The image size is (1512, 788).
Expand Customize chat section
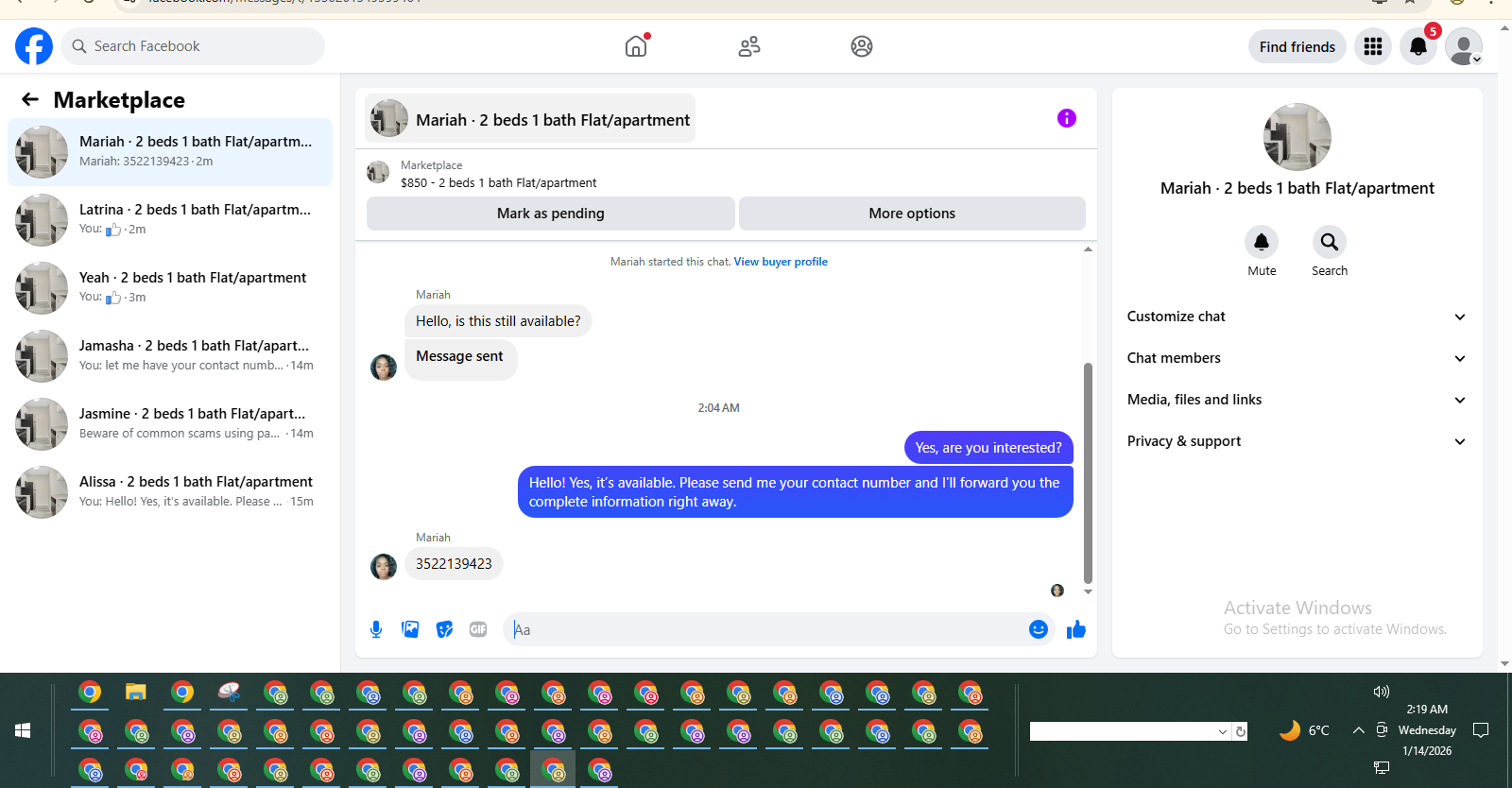tap(1297, 317)
